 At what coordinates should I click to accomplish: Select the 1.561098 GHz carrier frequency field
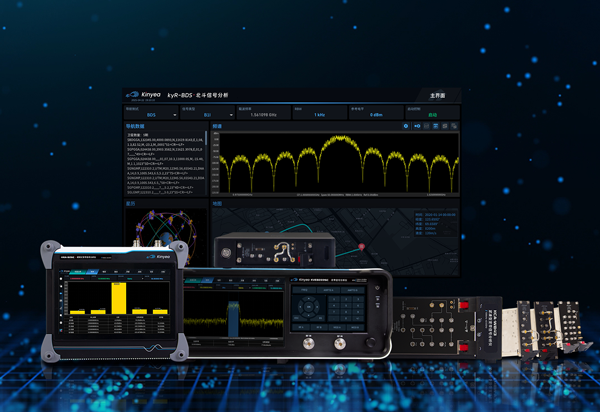click(x=263, y=112)
